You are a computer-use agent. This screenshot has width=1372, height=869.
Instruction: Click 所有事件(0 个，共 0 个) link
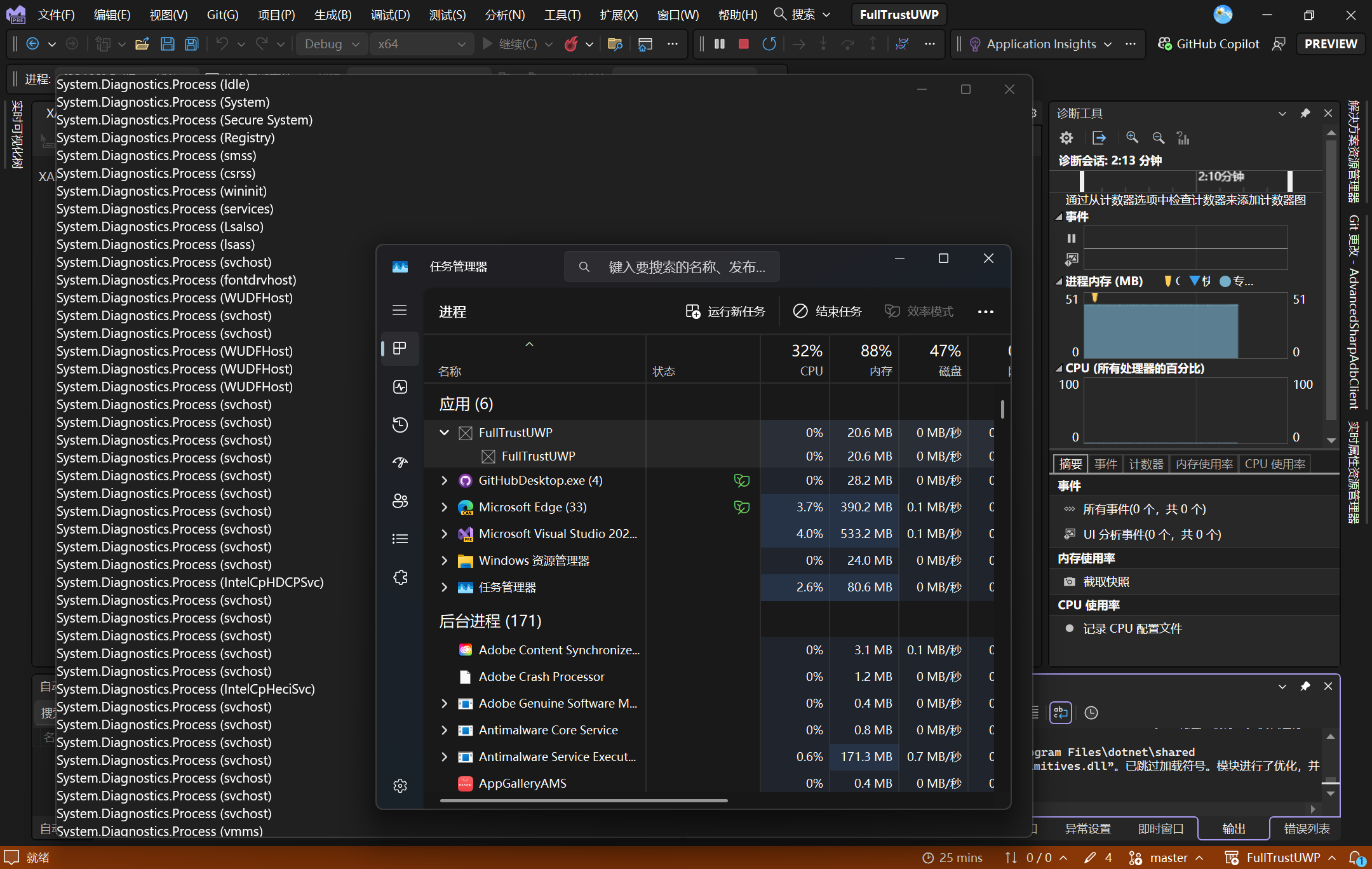point(1144,509)
